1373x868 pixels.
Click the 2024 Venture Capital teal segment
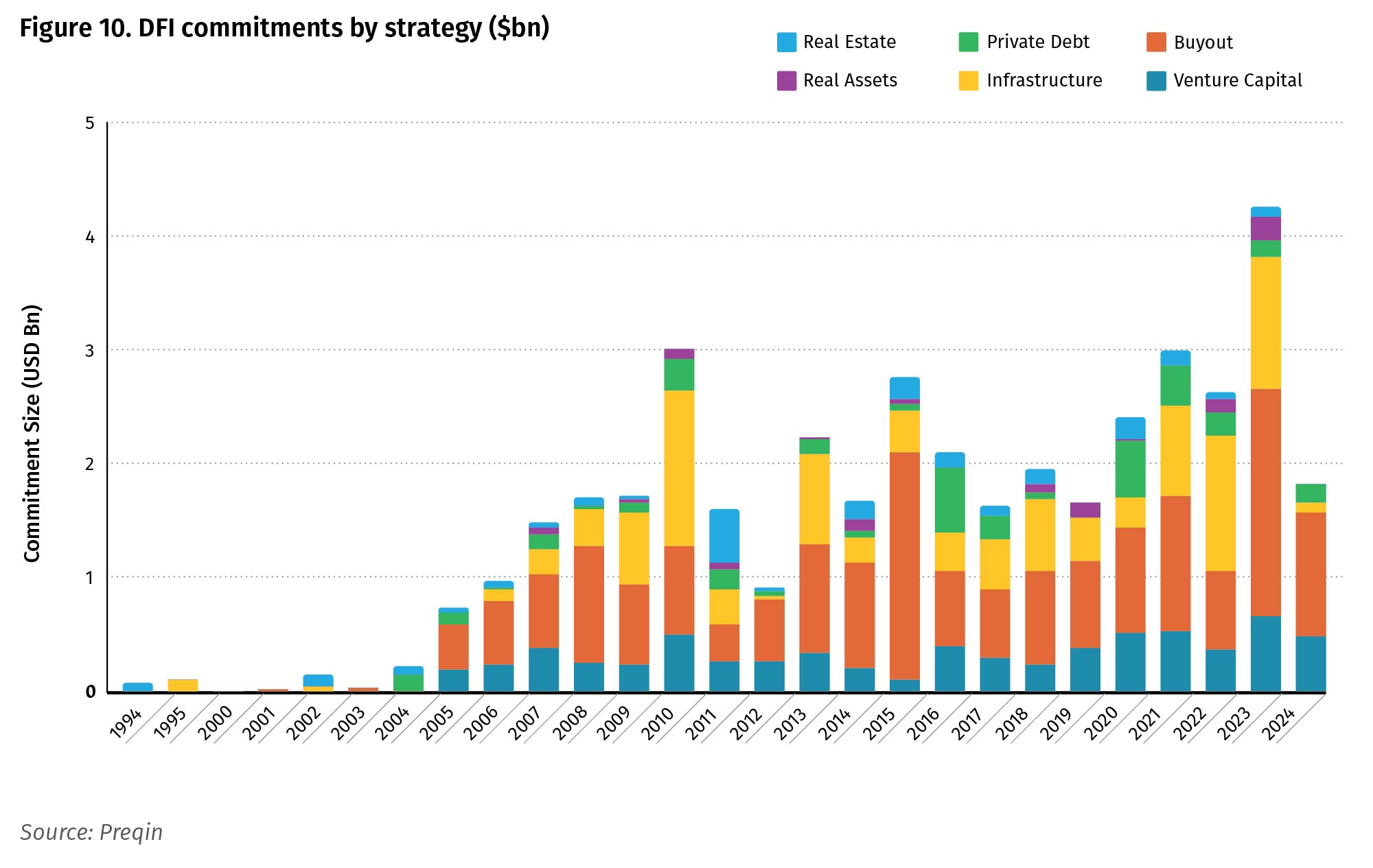[1311, 663]
